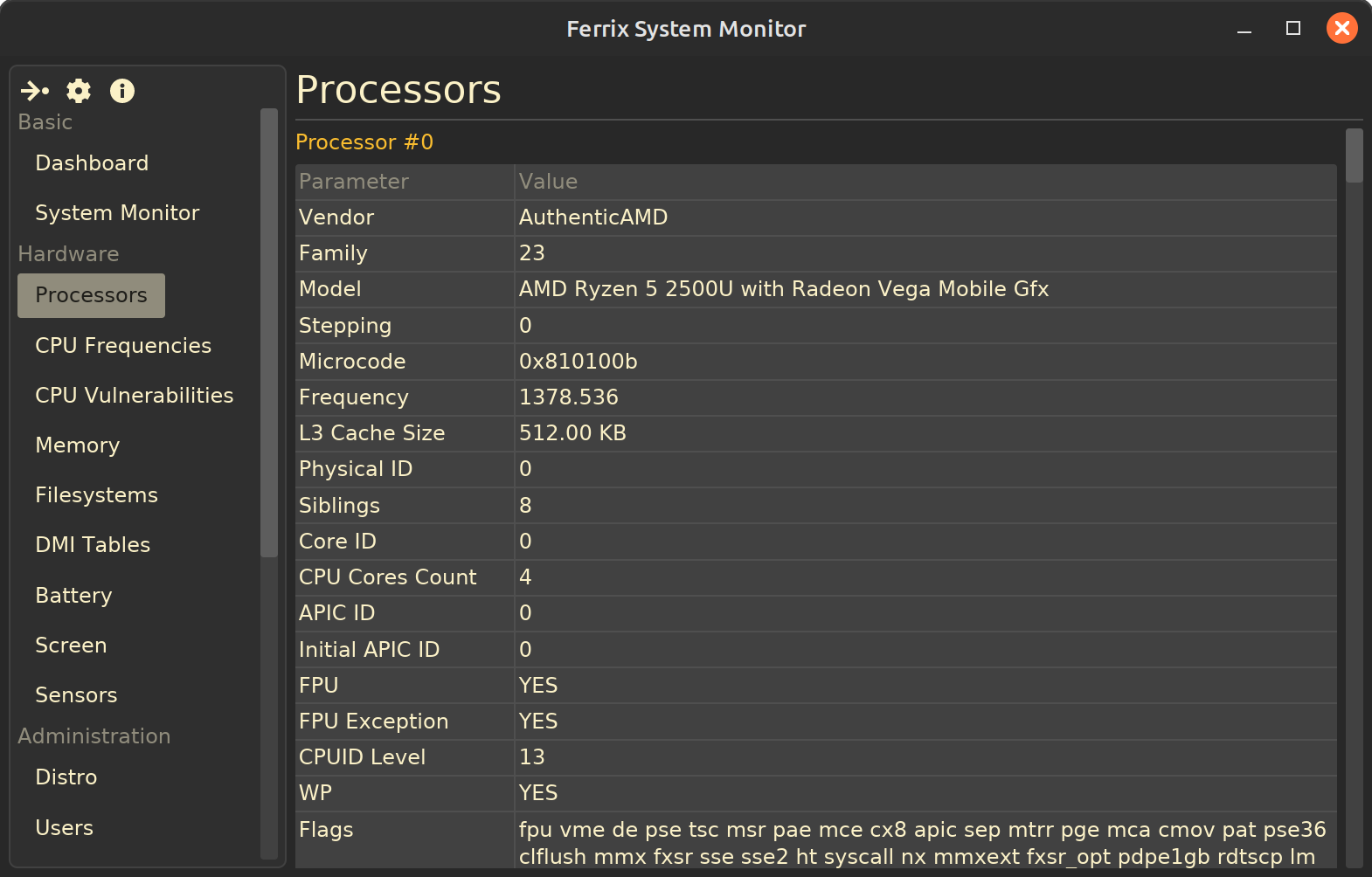1372x877 pixels.
Task: Open the Dashboard page
Action: click(x=92, y=163)
